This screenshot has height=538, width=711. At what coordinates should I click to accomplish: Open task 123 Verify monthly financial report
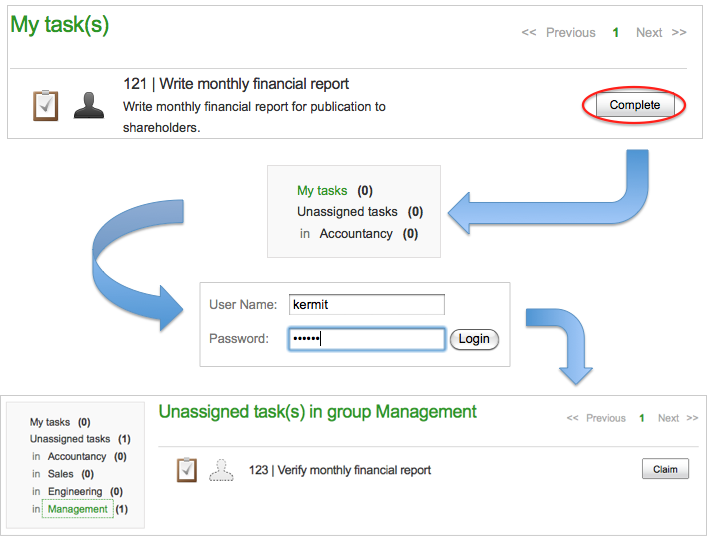point(340,470)
